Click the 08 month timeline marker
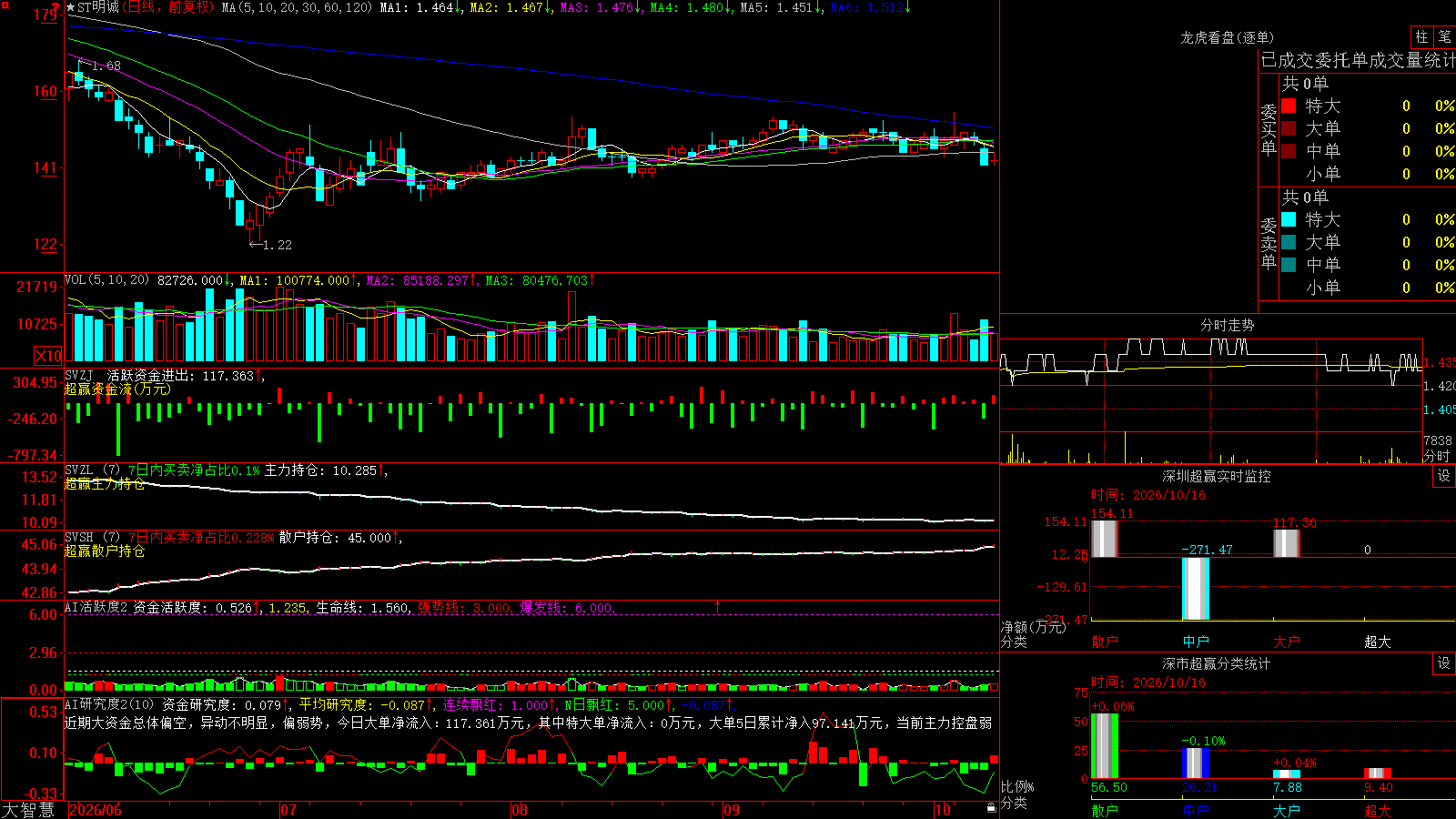1456x819 pixels. [x=520, y=810]
